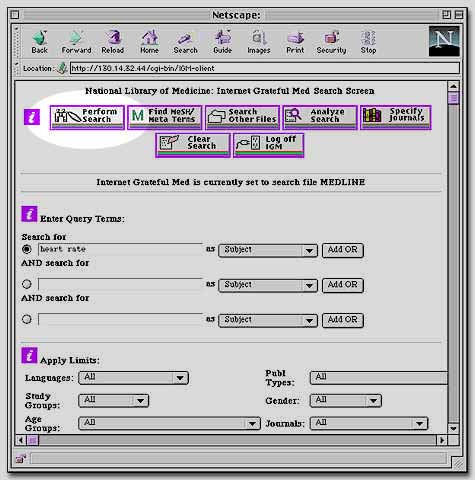Click the vertical scrollbar down arrow

click(x=453, y=428)
